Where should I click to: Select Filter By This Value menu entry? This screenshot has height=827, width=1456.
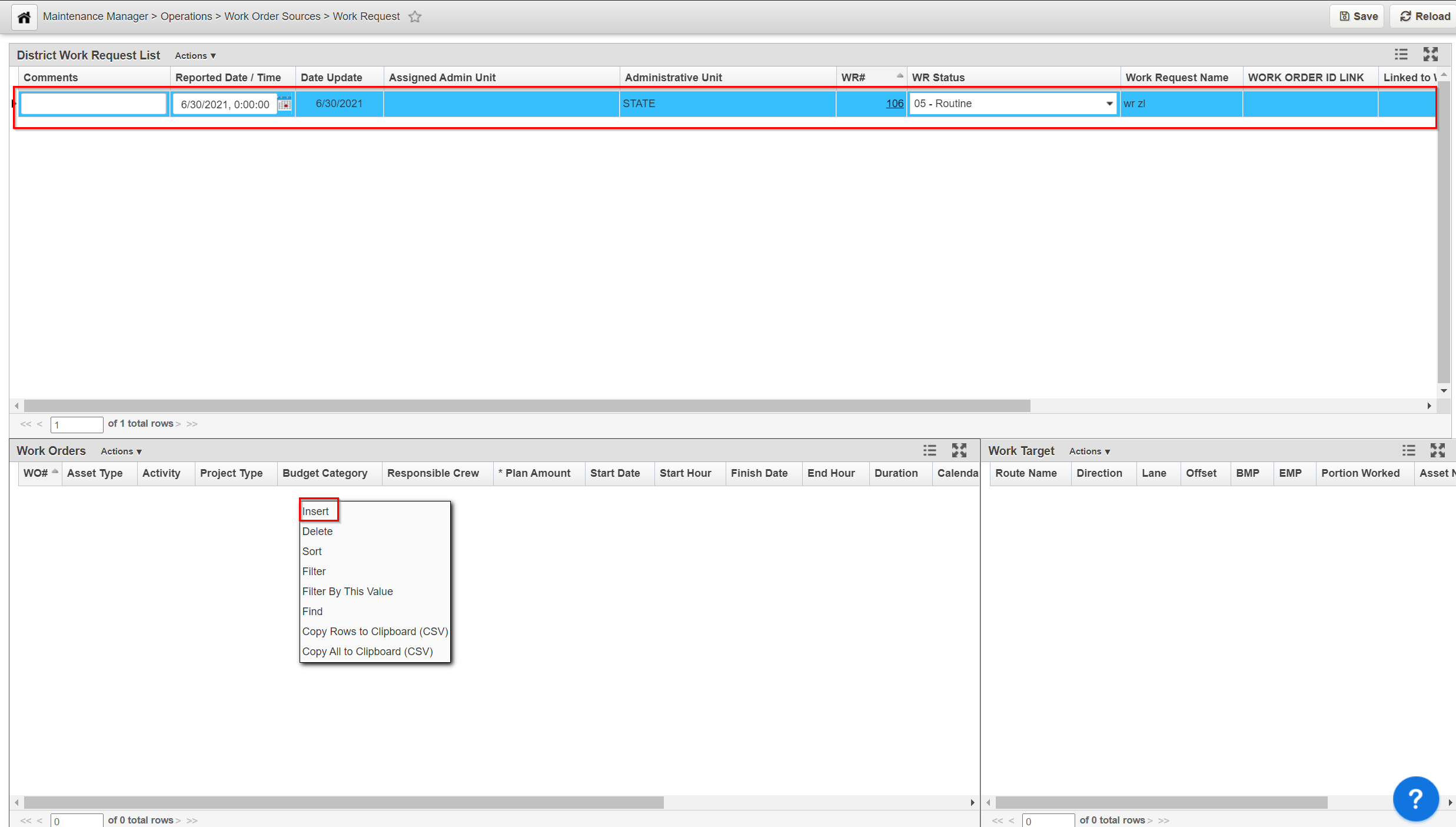(x=347, y=591)
